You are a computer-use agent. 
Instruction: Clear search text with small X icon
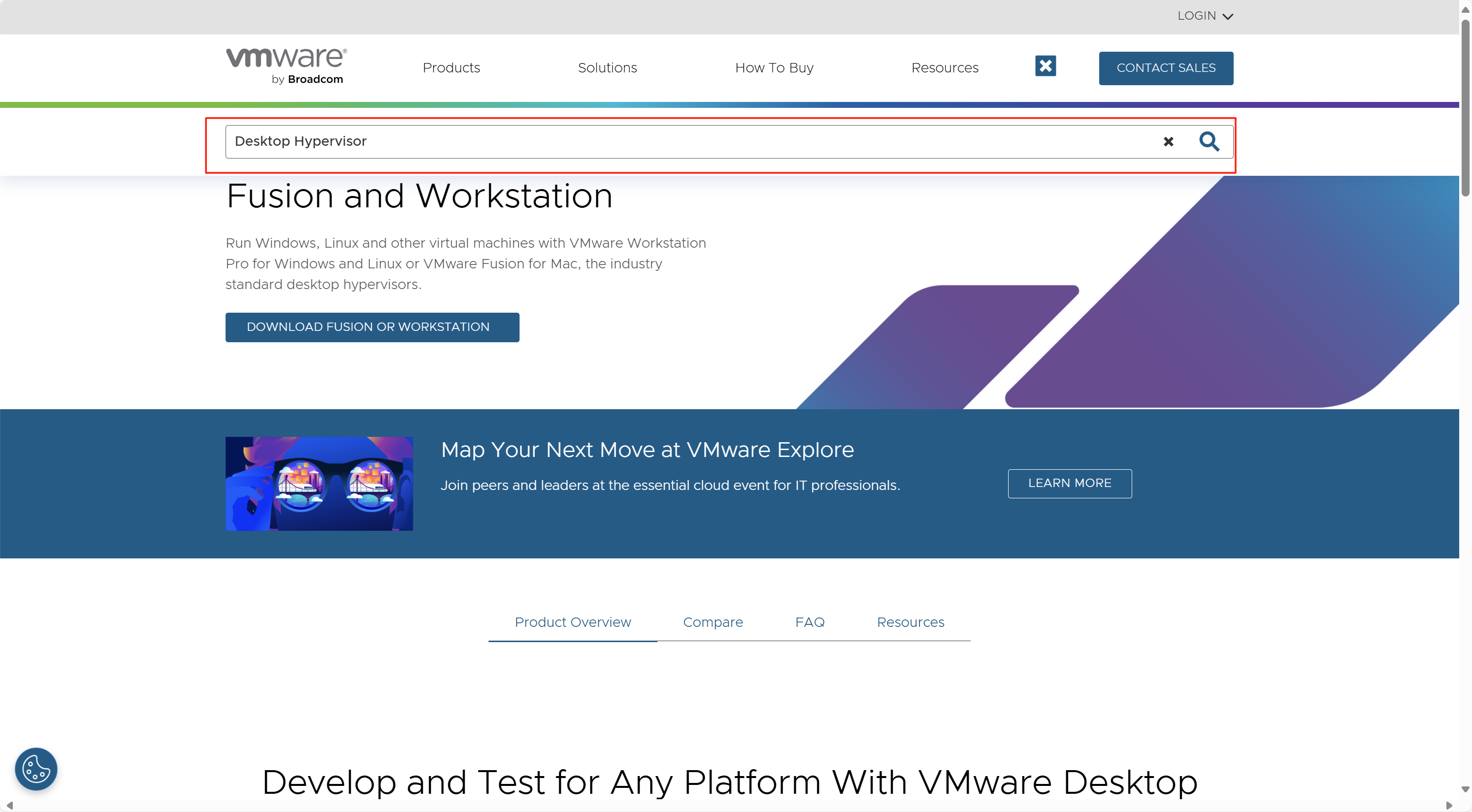pyautogui.click(x=1168, y=142)
